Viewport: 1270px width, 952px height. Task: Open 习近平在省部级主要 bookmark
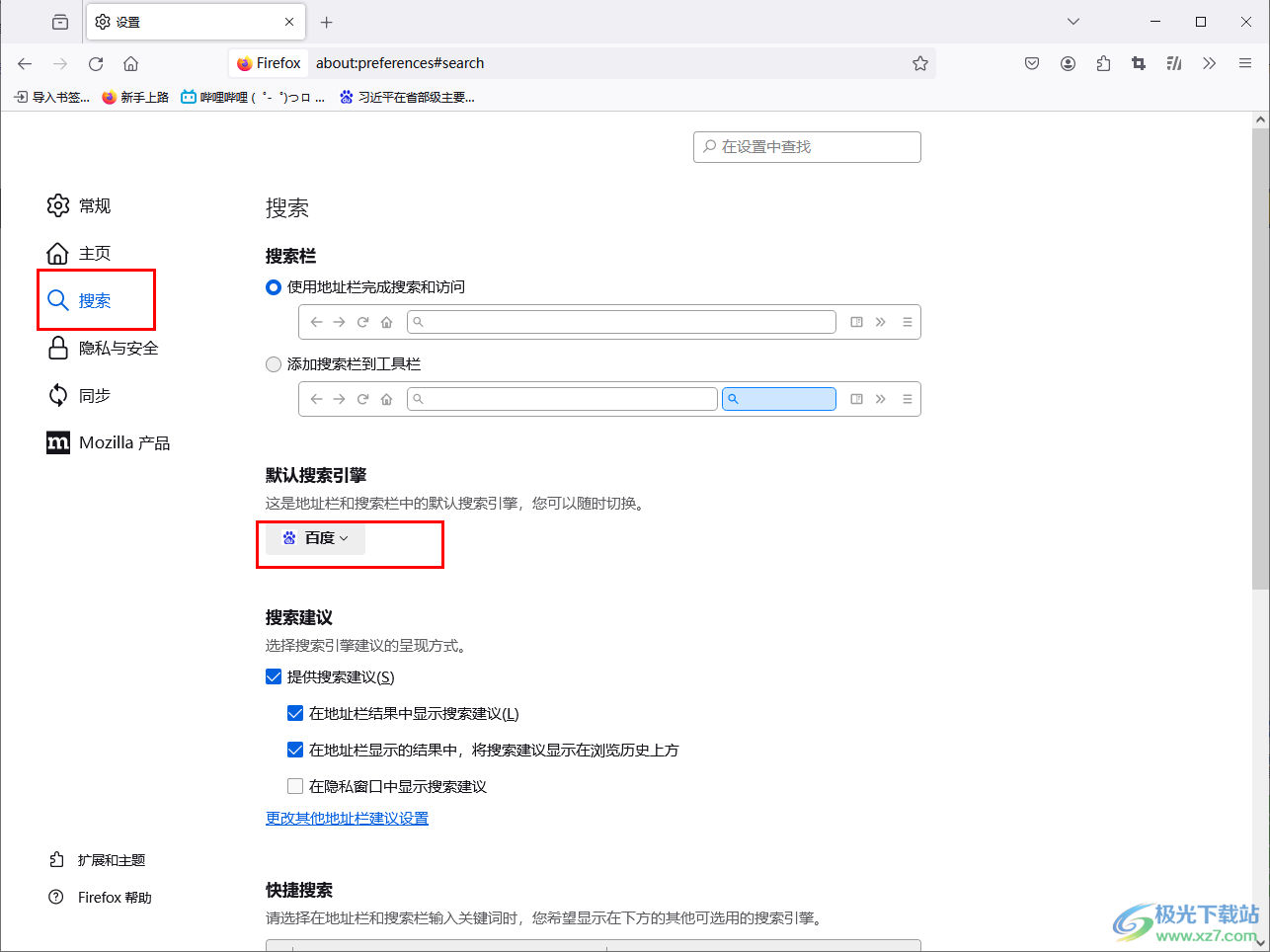[x=407, y=97]
